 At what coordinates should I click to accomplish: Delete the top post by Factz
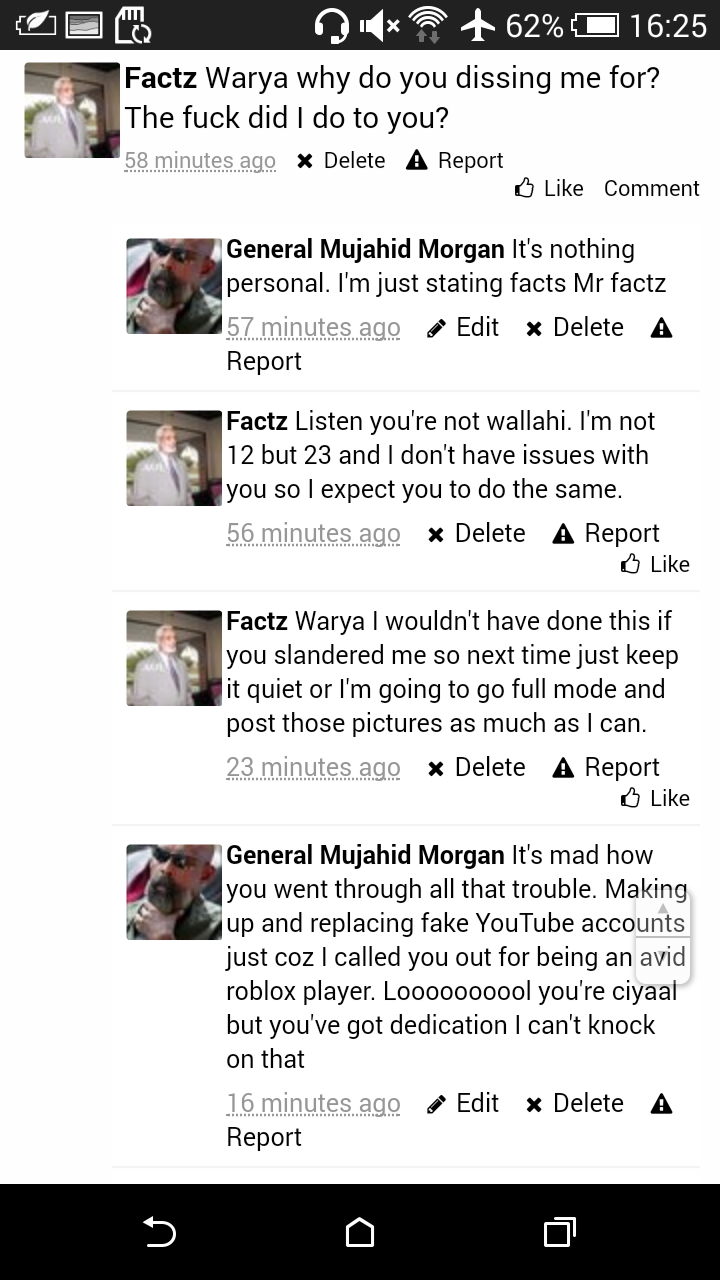(341, 160)
